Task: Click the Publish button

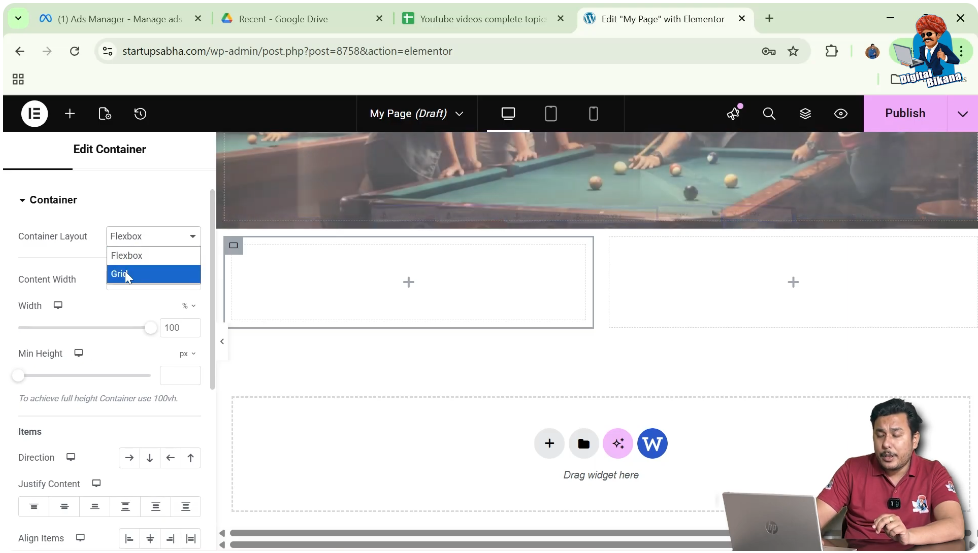Action: click(905, 113)
